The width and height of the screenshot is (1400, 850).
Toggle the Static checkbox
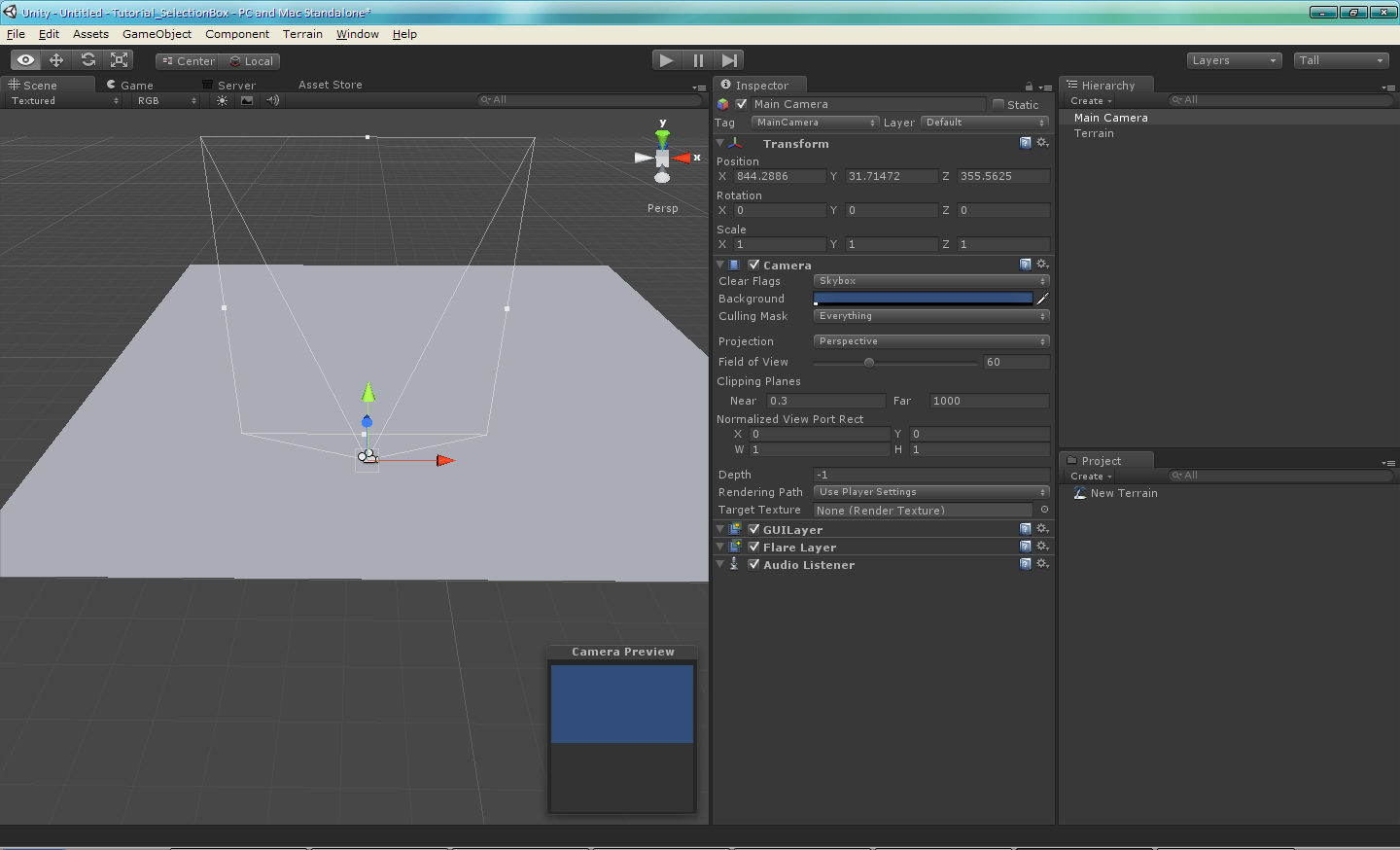998,104
